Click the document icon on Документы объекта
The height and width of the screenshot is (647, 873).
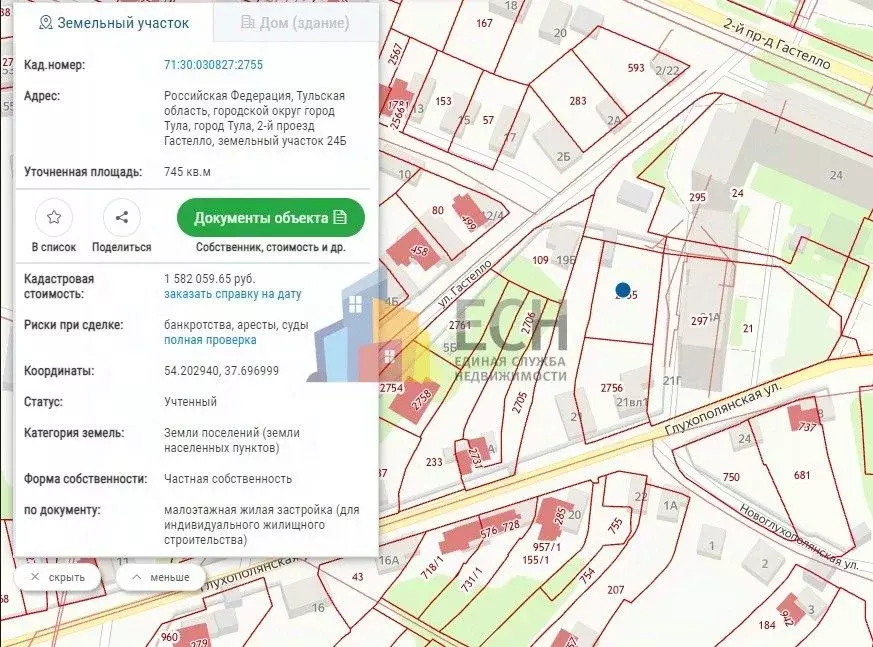coord(340,217)
